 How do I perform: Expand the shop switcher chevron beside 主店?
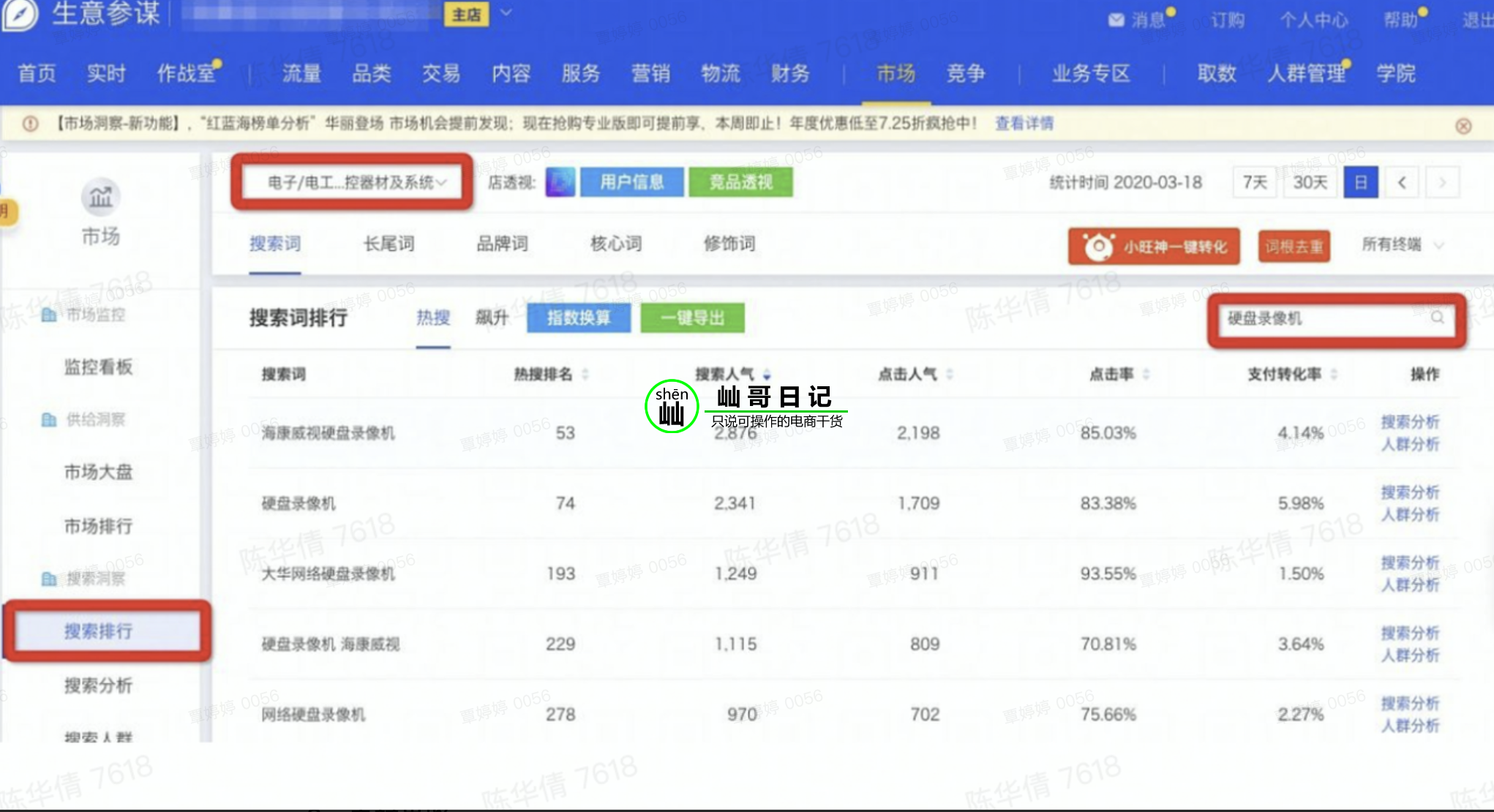tap(506, 13)
